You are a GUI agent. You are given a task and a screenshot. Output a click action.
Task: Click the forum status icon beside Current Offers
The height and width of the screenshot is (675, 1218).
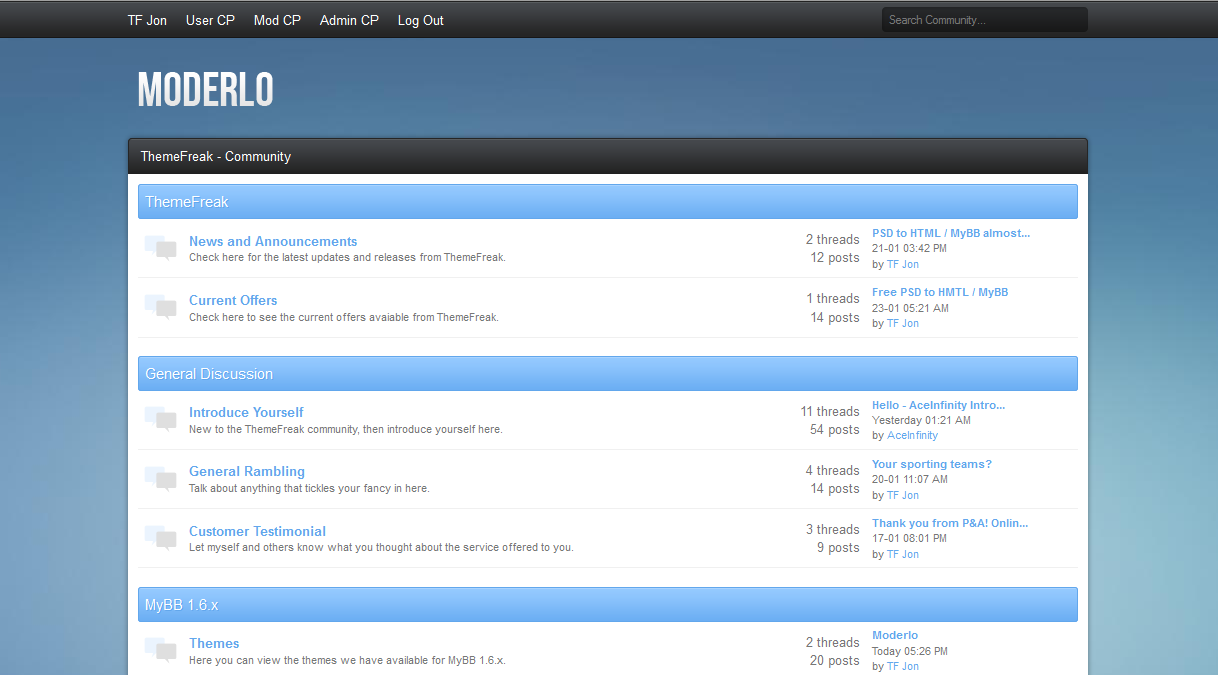[x=161, y=307]
